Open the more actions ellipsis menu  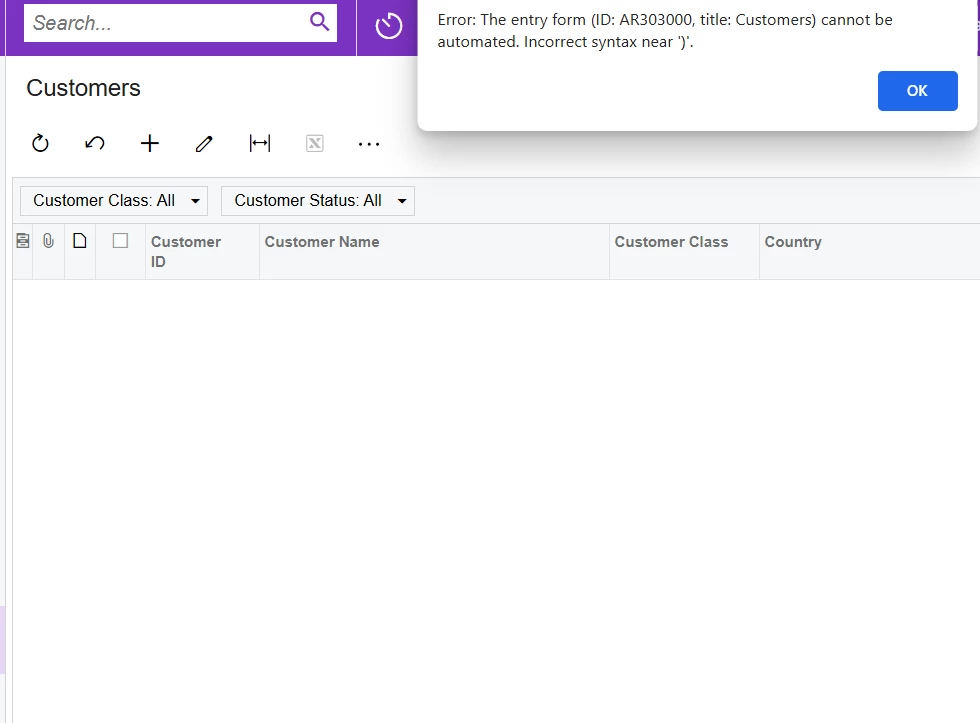[x=369, y=144]
